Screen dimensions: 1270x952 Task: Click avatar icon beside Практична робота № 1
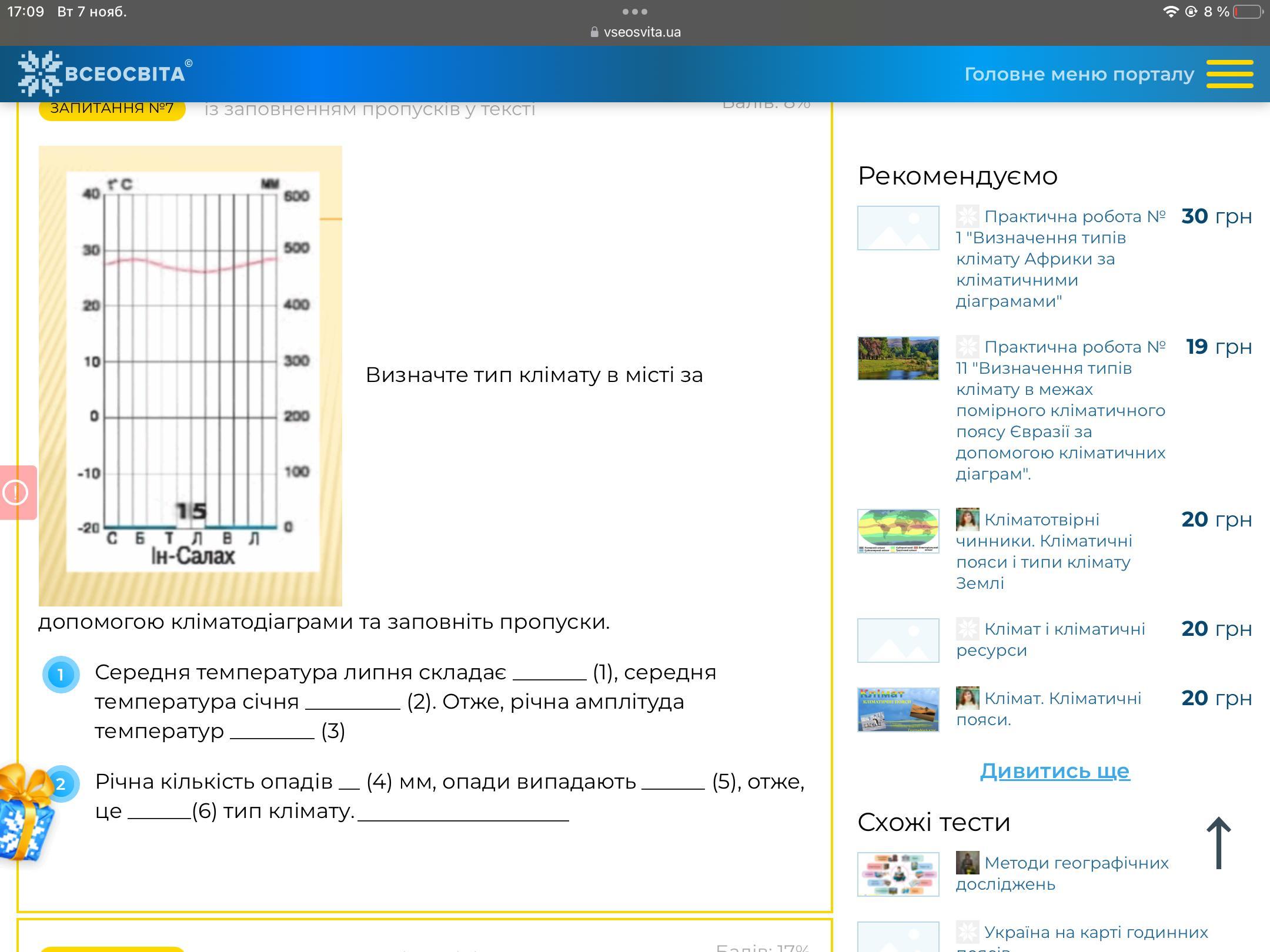click(967, 216)
